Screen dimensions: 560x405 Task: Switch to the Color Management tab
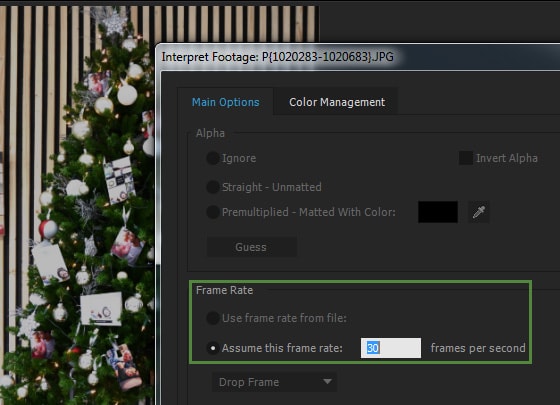[x=337, y=102]
